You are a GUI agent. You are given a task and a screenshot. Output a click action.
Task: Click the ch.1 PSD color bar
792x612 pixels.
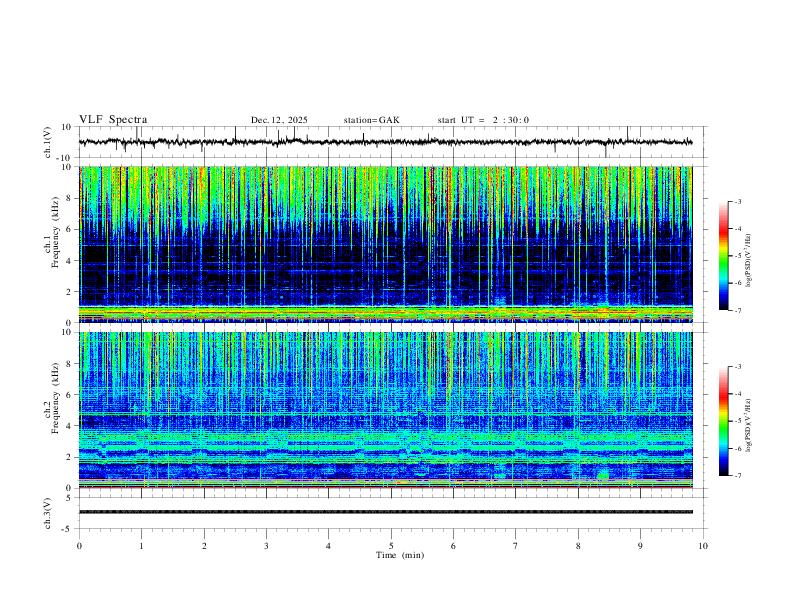point(724,256)
